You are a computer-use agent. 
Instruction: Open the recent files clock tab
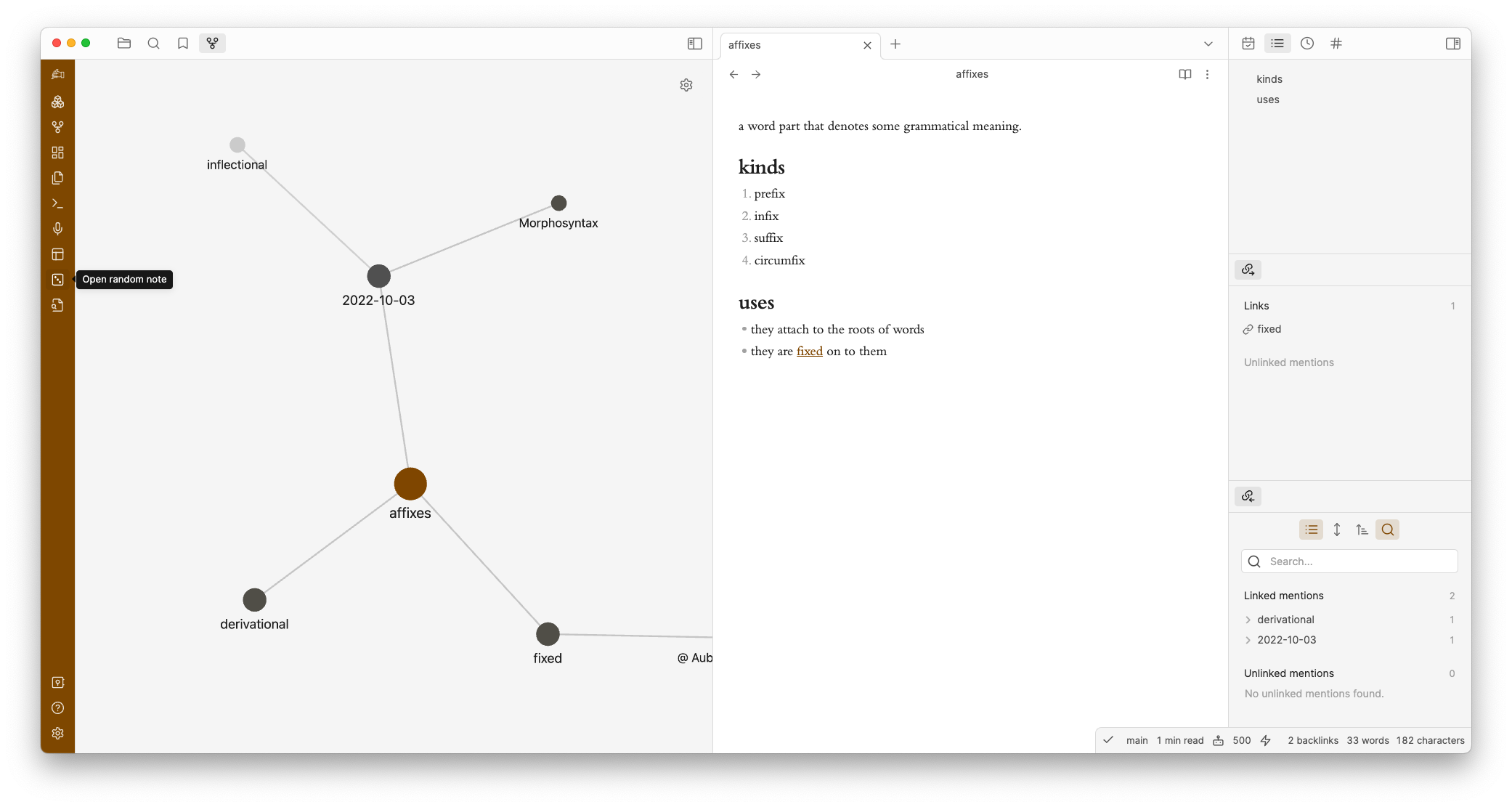pos(1307,44)
